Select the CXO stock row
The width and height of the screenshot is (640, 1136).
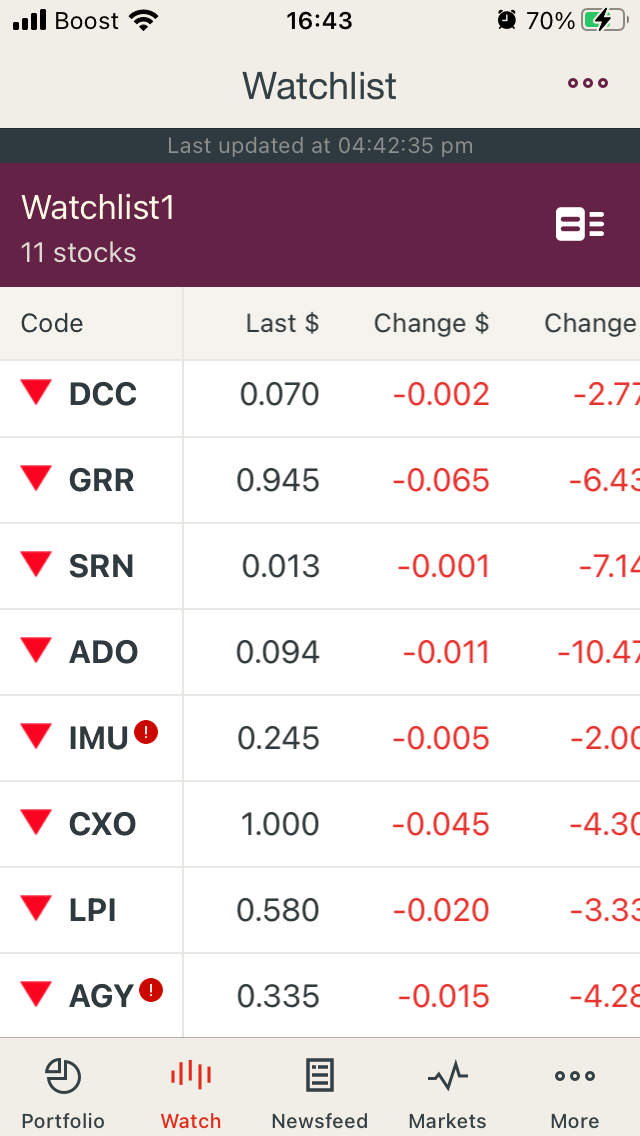pos(320,824)
